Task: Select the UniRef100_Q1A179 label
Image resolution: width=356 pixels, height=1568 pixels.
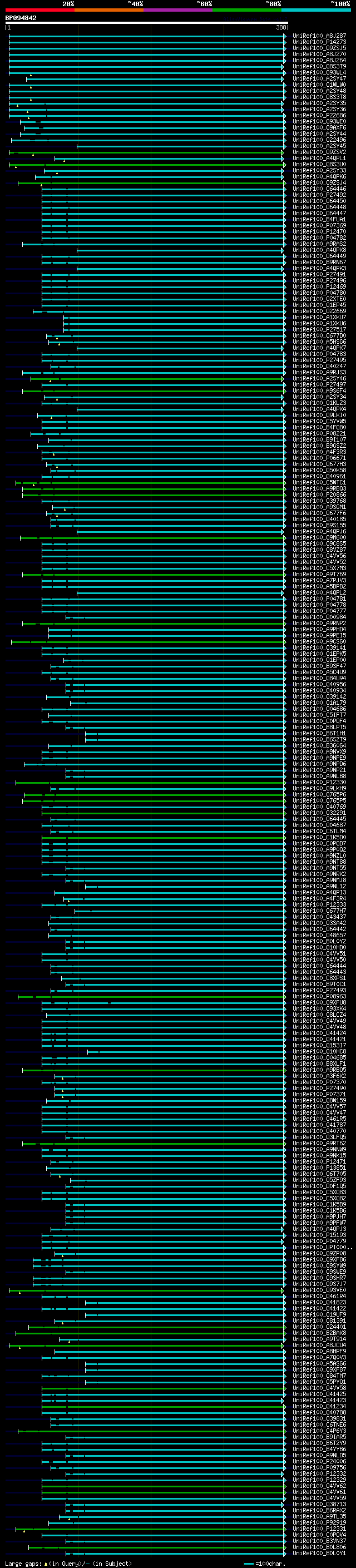Action: 319,703
